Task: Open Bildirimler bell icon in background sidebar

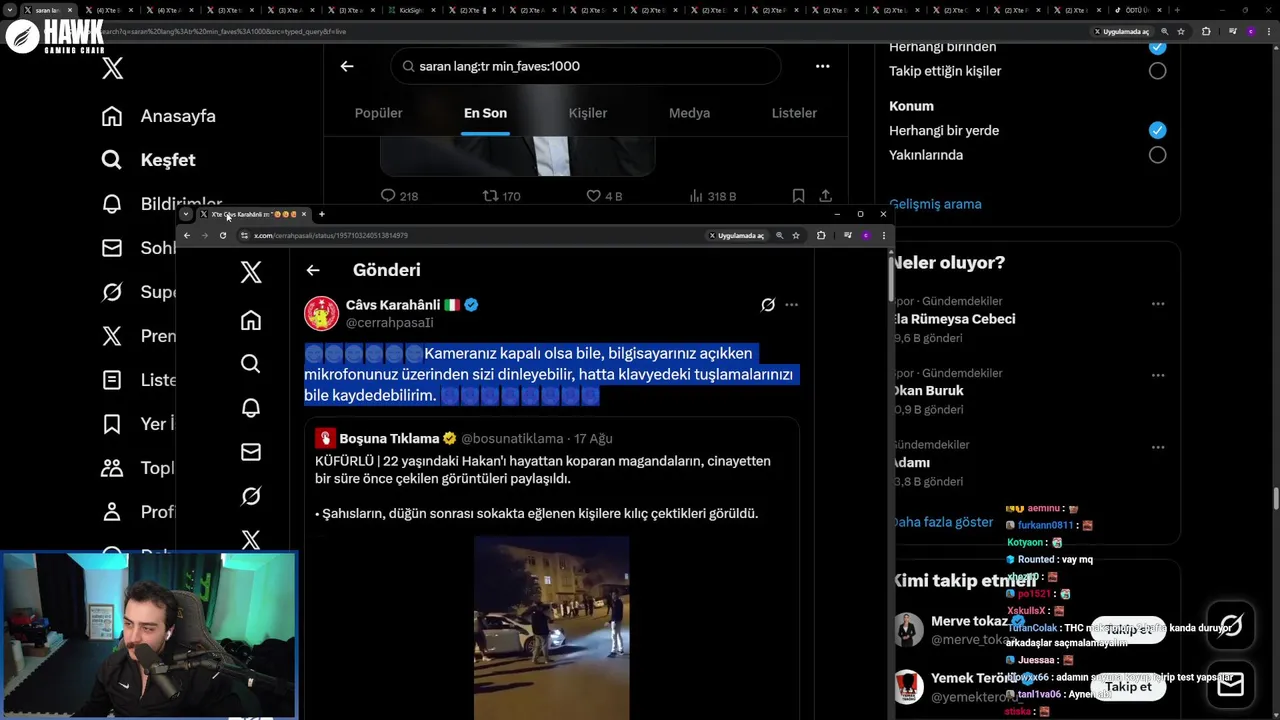Action: 112,204
